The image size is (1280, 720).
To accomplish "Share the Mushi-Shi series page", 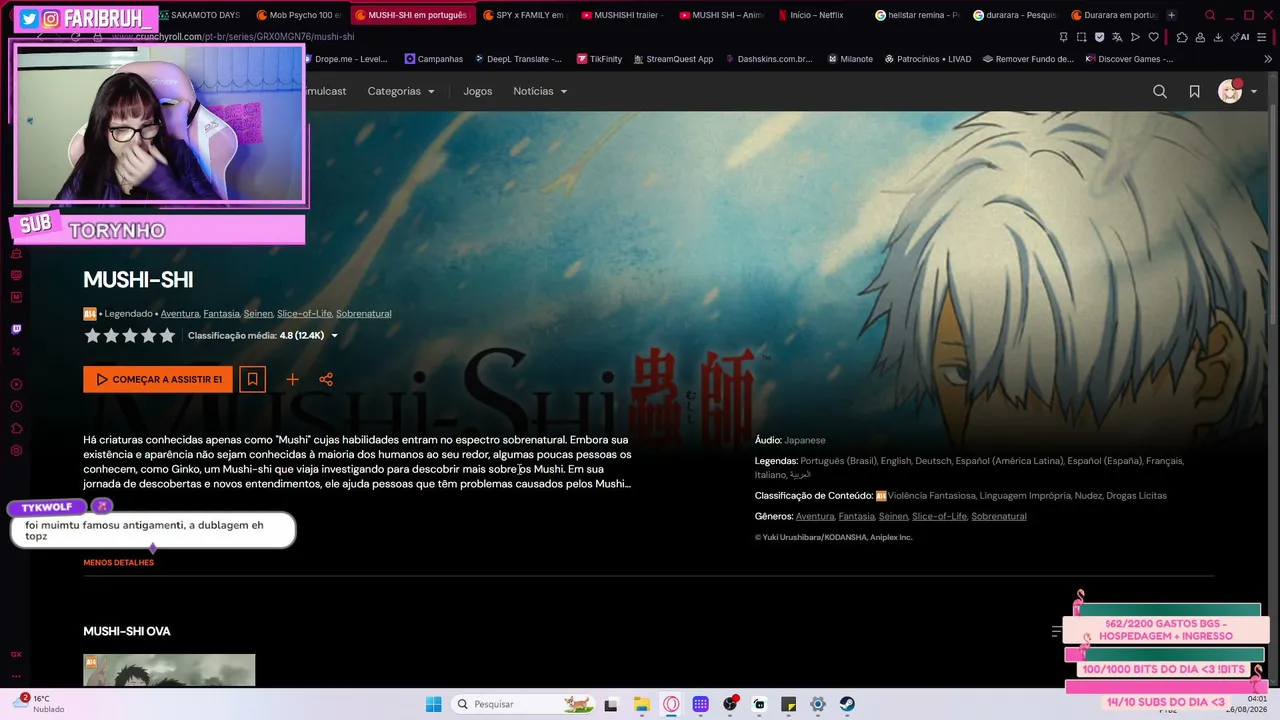I will coord(326,379).
